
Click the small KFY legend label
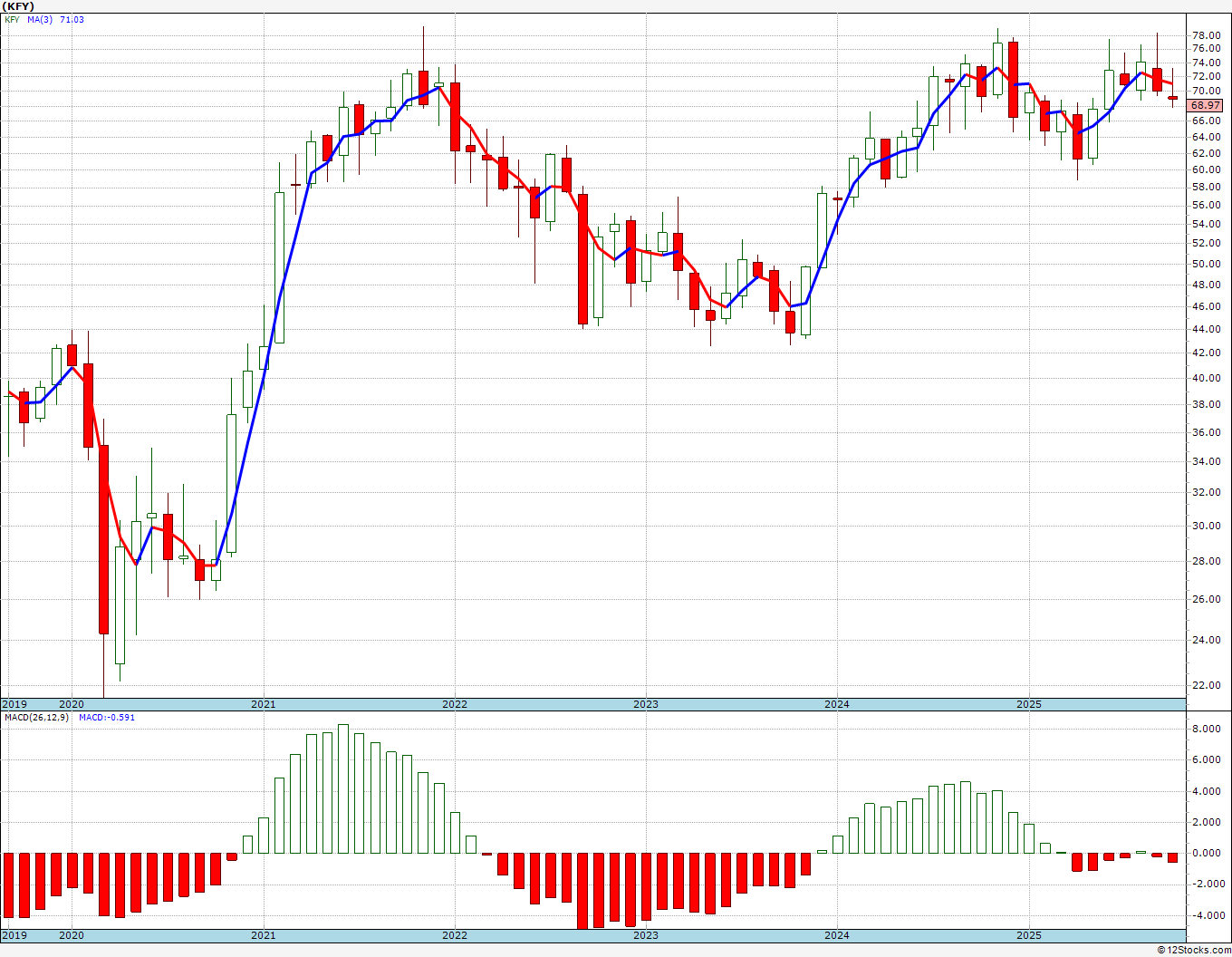[x=12, y=19]
